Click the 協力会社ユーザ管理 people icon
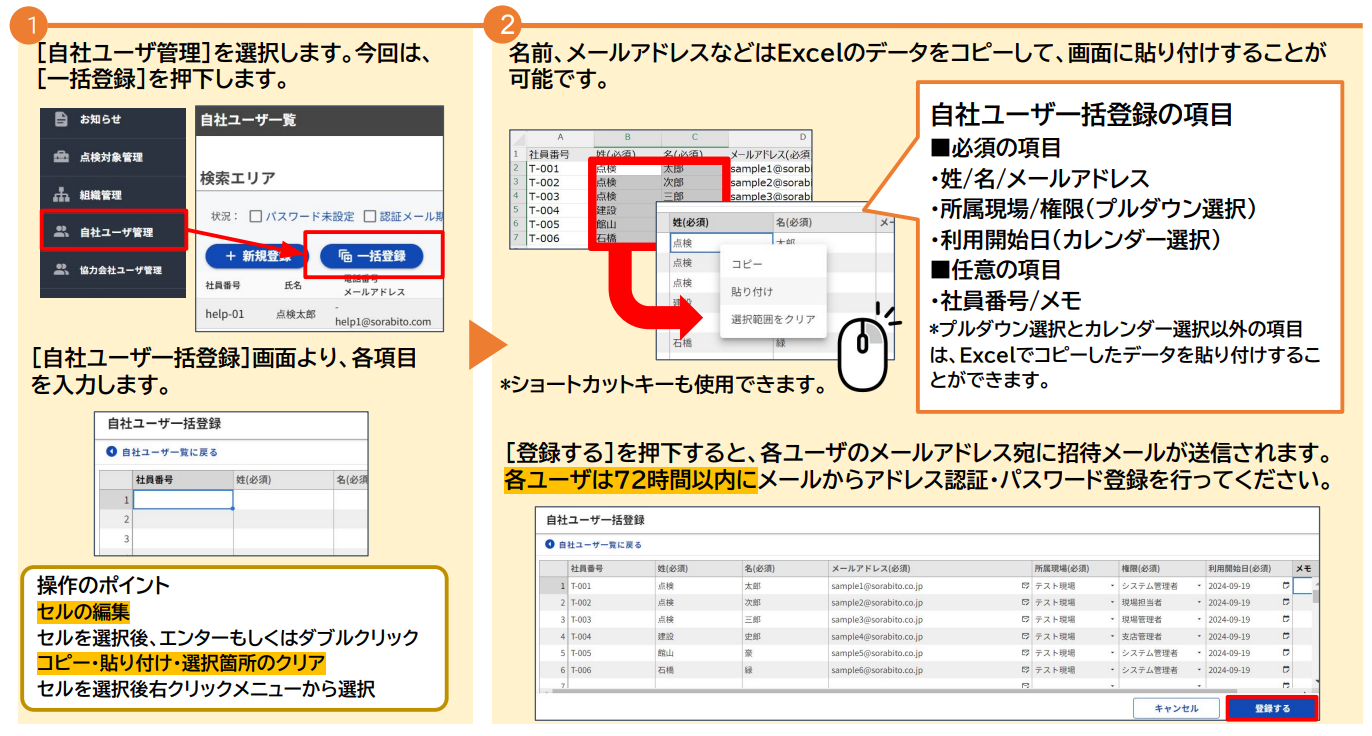This screenshot has height=736, width=1372. 62,269
